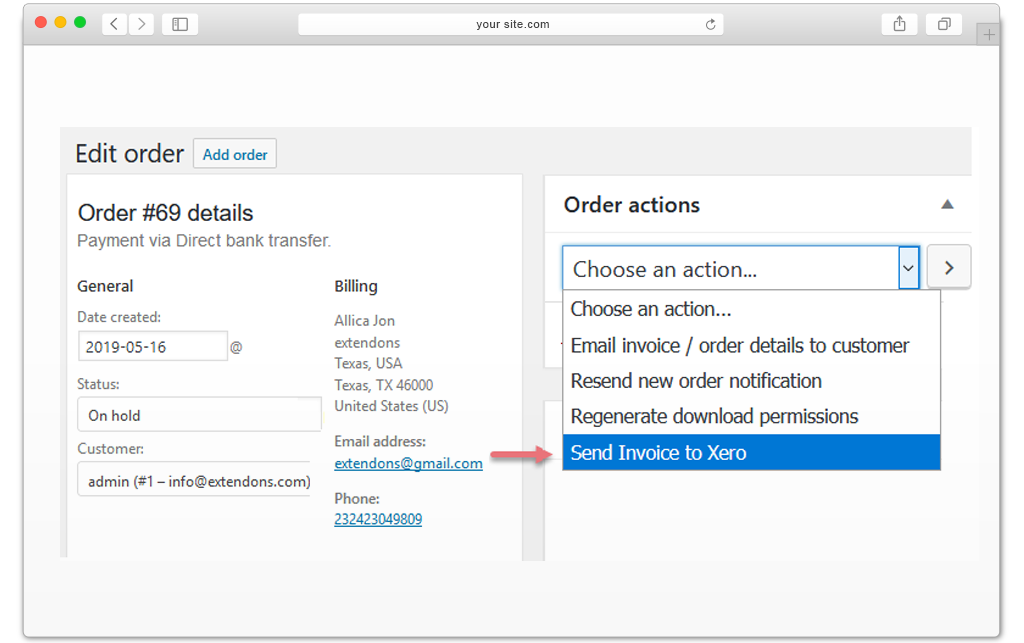1024x643 pixels.
Task: Collapse the Order actions panel triangle
Action: point(947,205)
